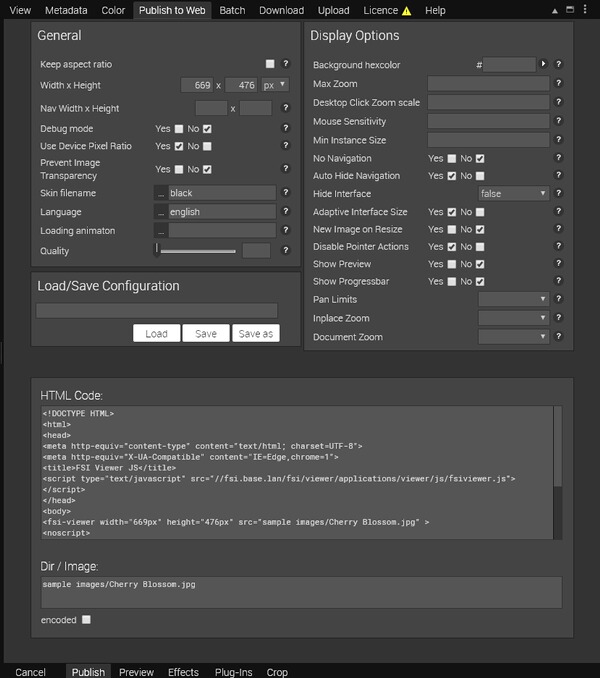Open help icon for Nav Width x Height
Image resolution: width=600 pixels, height=678 pixels.
(285, 108)
